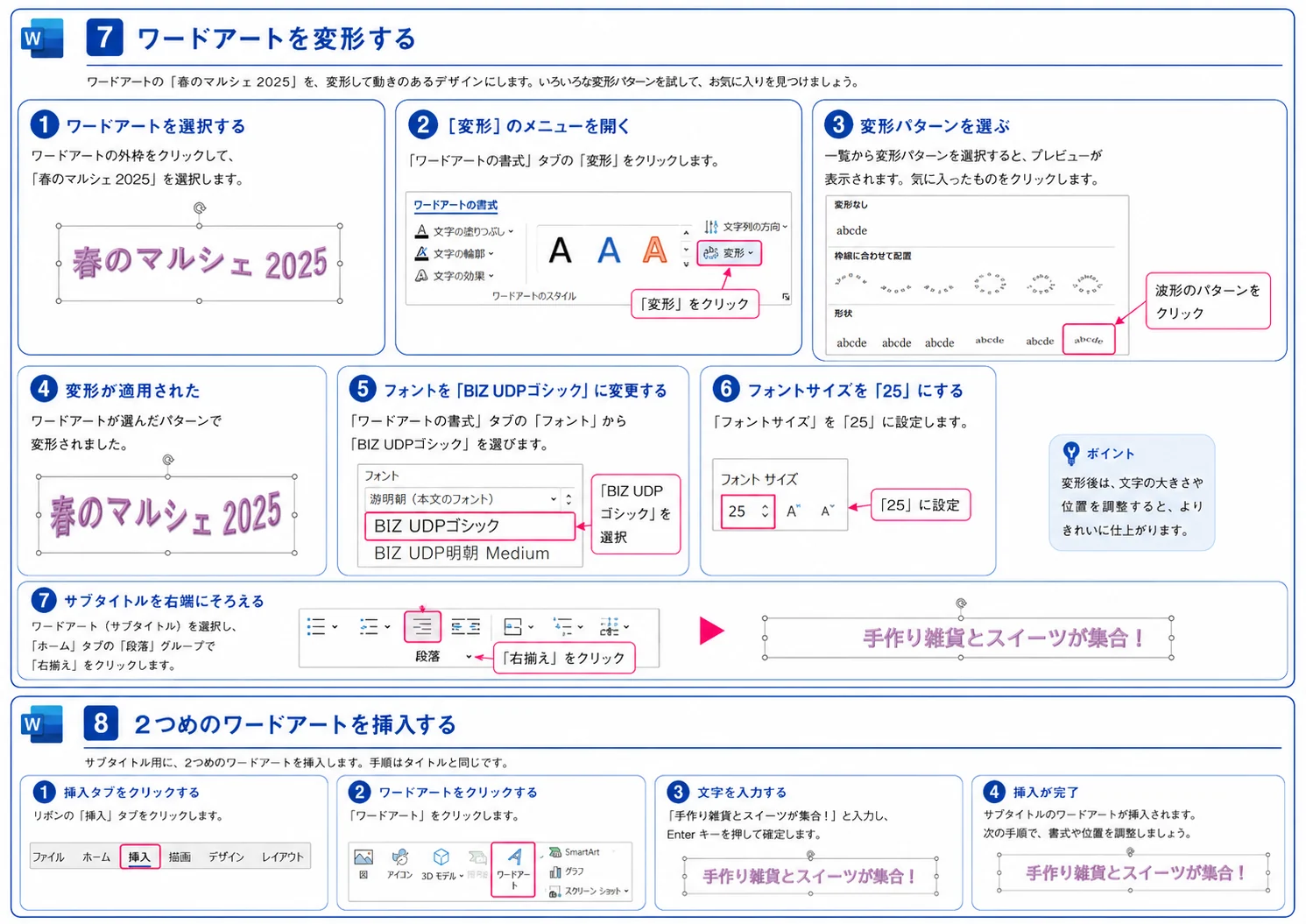Click the 文字列の方向 text direction icon

coord(711,226)
